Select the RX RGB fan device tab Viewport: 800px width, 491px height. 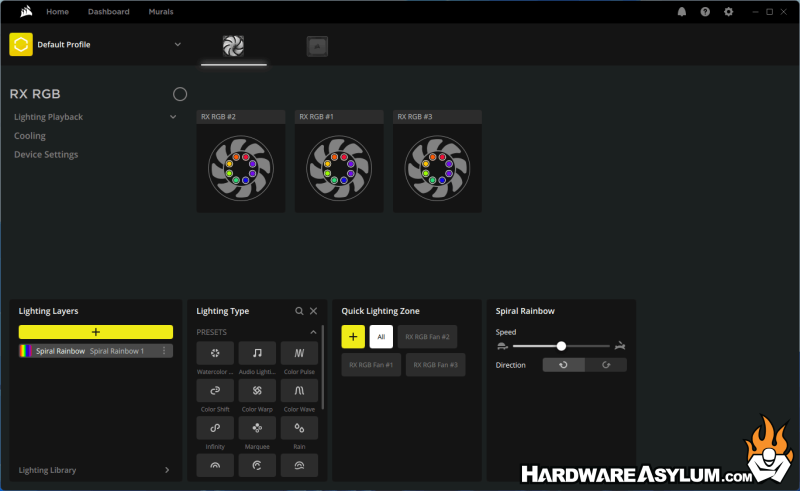click(x=233, y=46)
